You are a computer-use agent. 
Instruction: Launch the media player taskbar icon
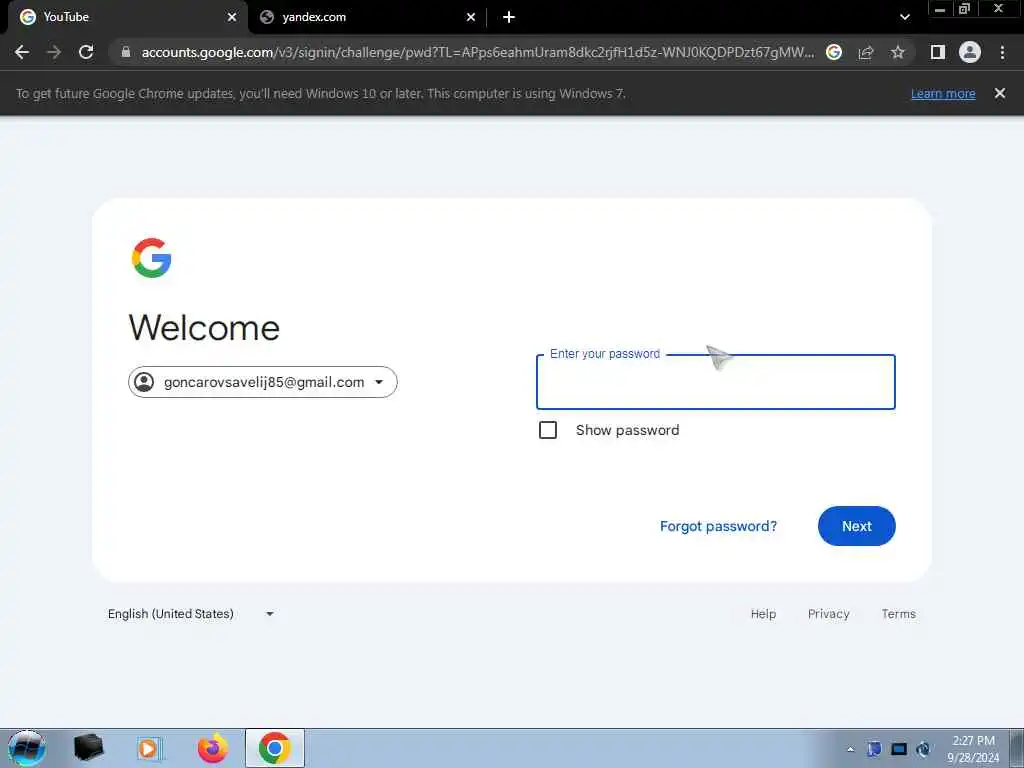pos(149,748)
